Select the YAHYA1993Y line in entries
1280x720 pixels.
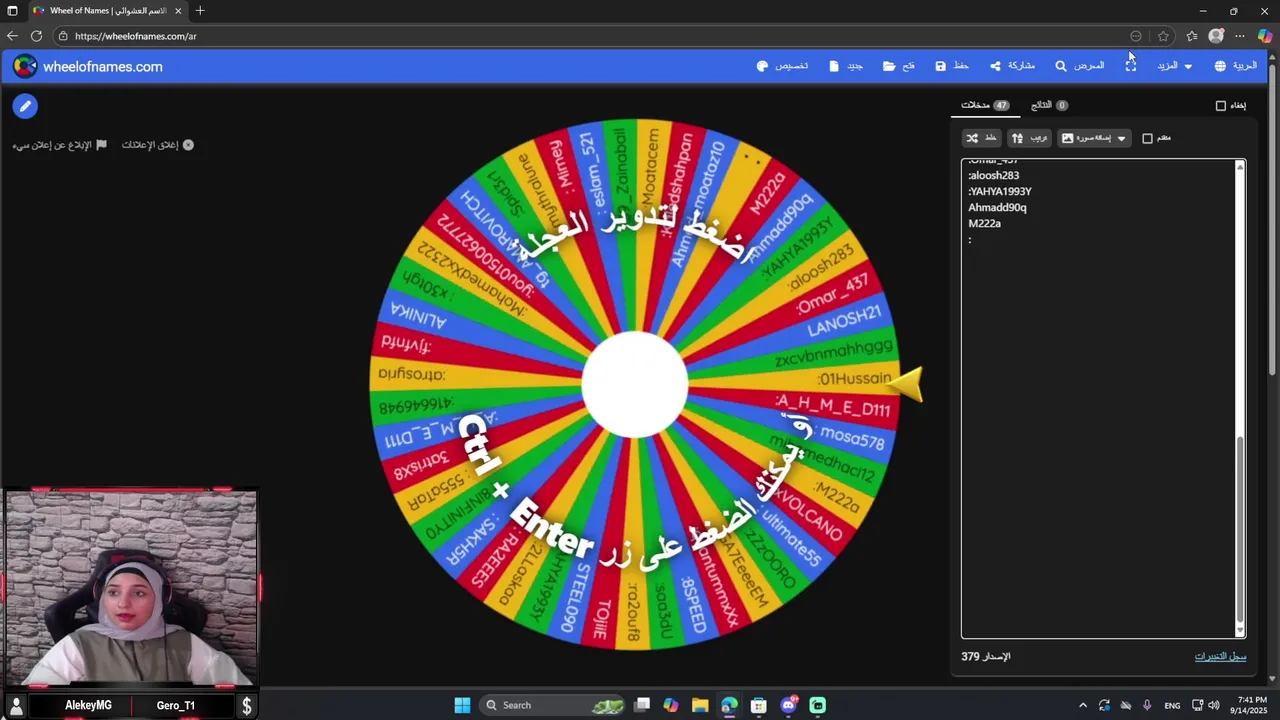999,191
